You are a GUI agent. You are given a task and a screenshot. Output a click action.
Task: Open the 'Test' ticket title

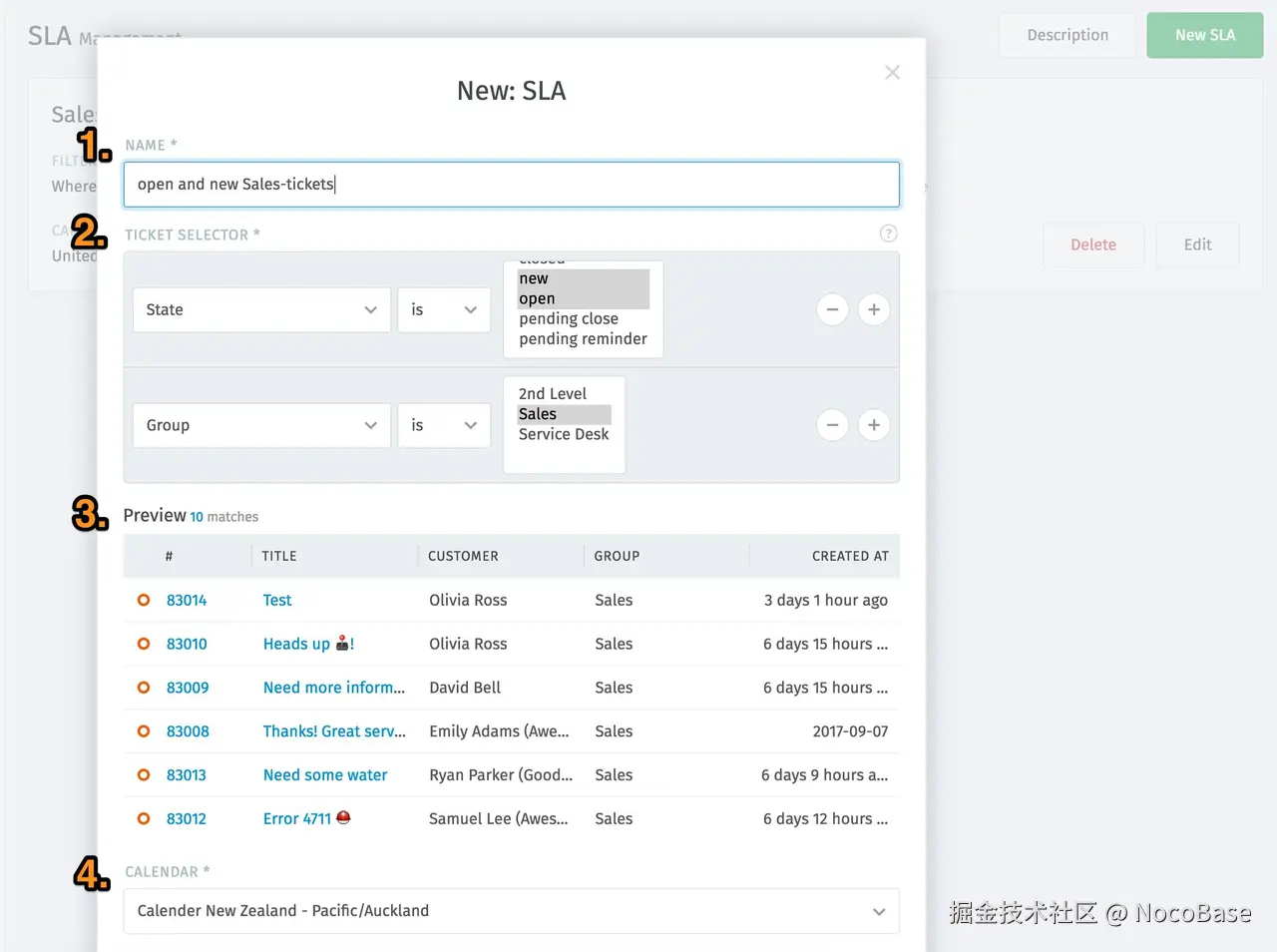(x=277, y=600)
